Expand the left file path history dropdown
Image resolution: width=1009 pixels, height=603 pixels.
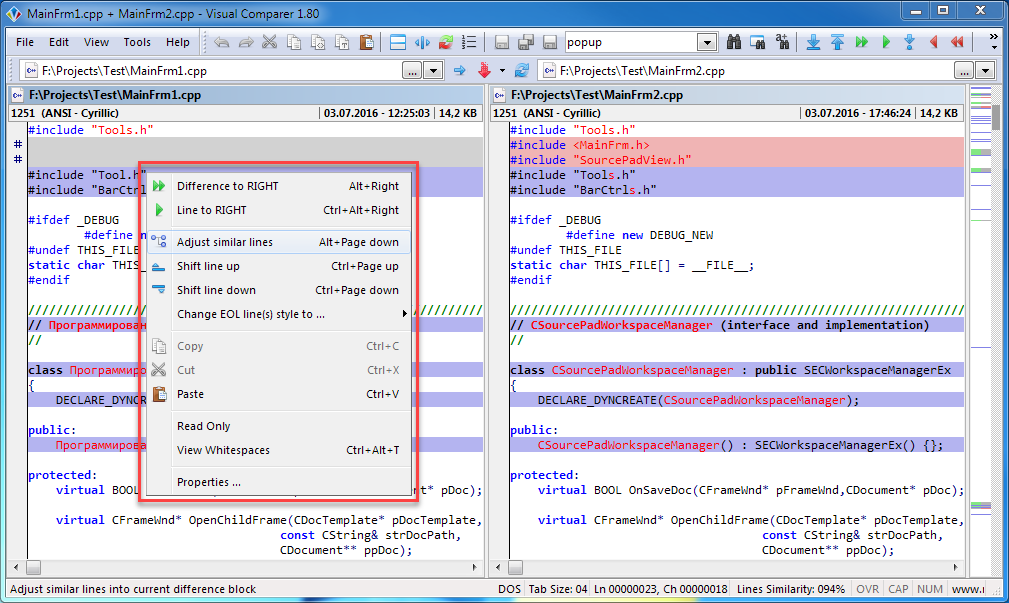[x=433, y=71]
